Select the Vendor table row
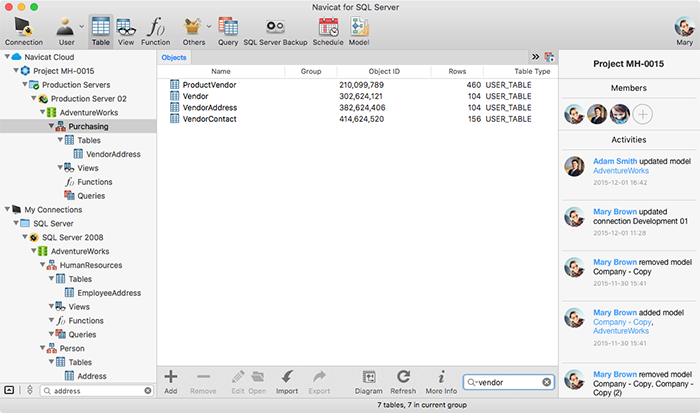Image resolution: width=700 pixels, height=413 pixels. pyautogui.click(x=357, y=96)
